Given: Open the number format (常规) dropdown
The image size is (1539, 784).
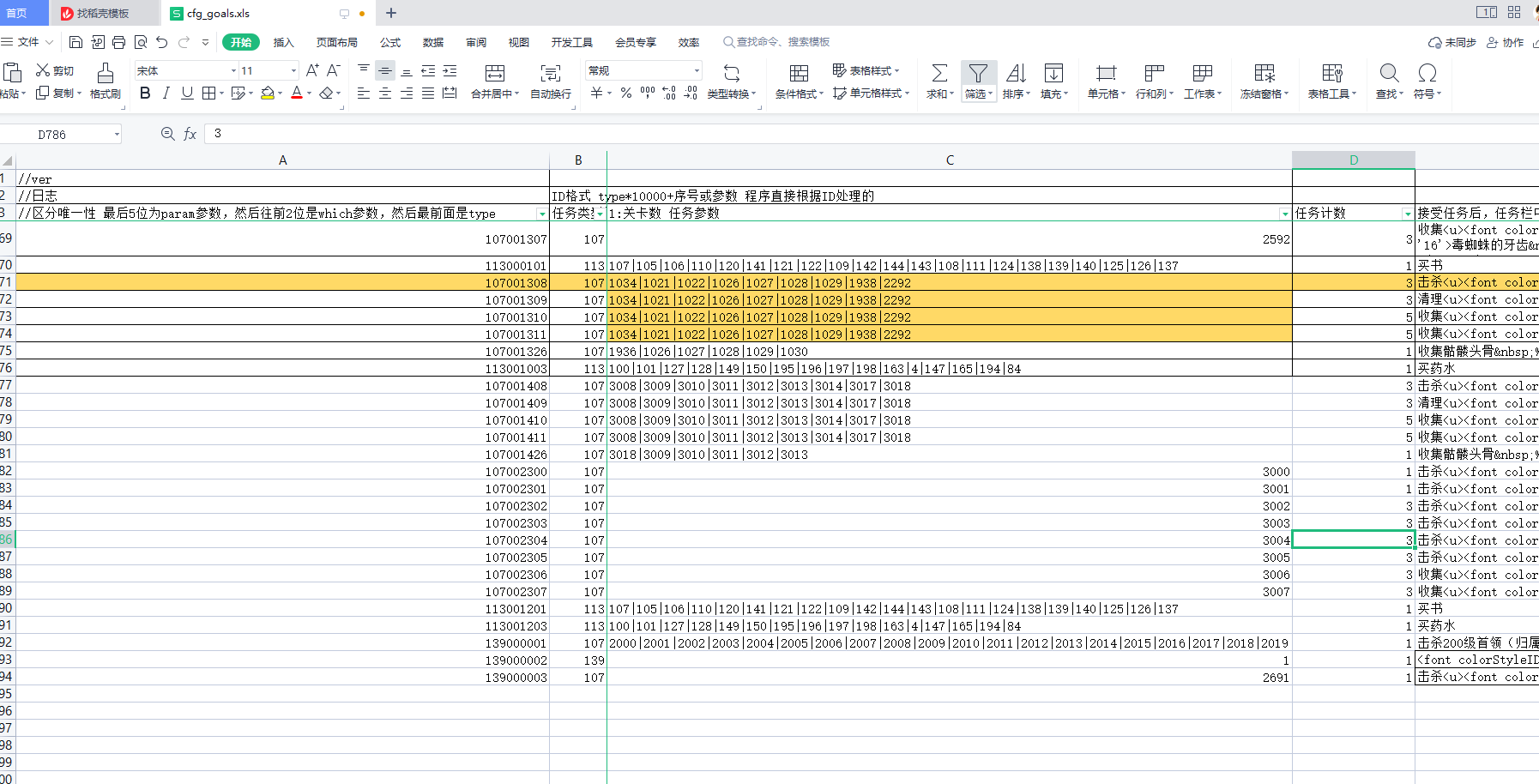Looking at the screenshot, I should [697, 71].
